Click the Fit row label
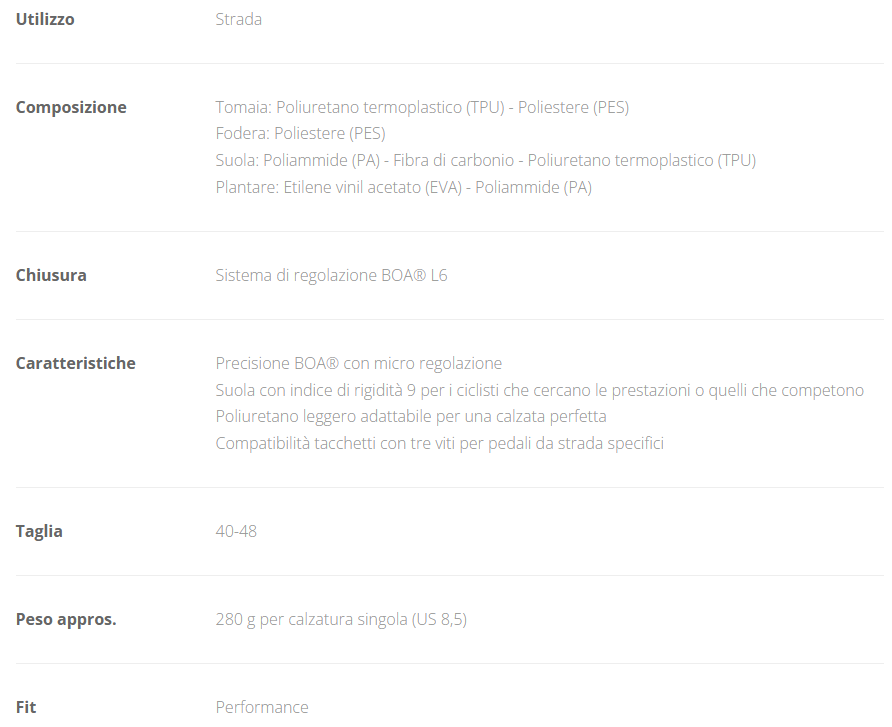Screen dimensions: 892x727 point(26,707)
